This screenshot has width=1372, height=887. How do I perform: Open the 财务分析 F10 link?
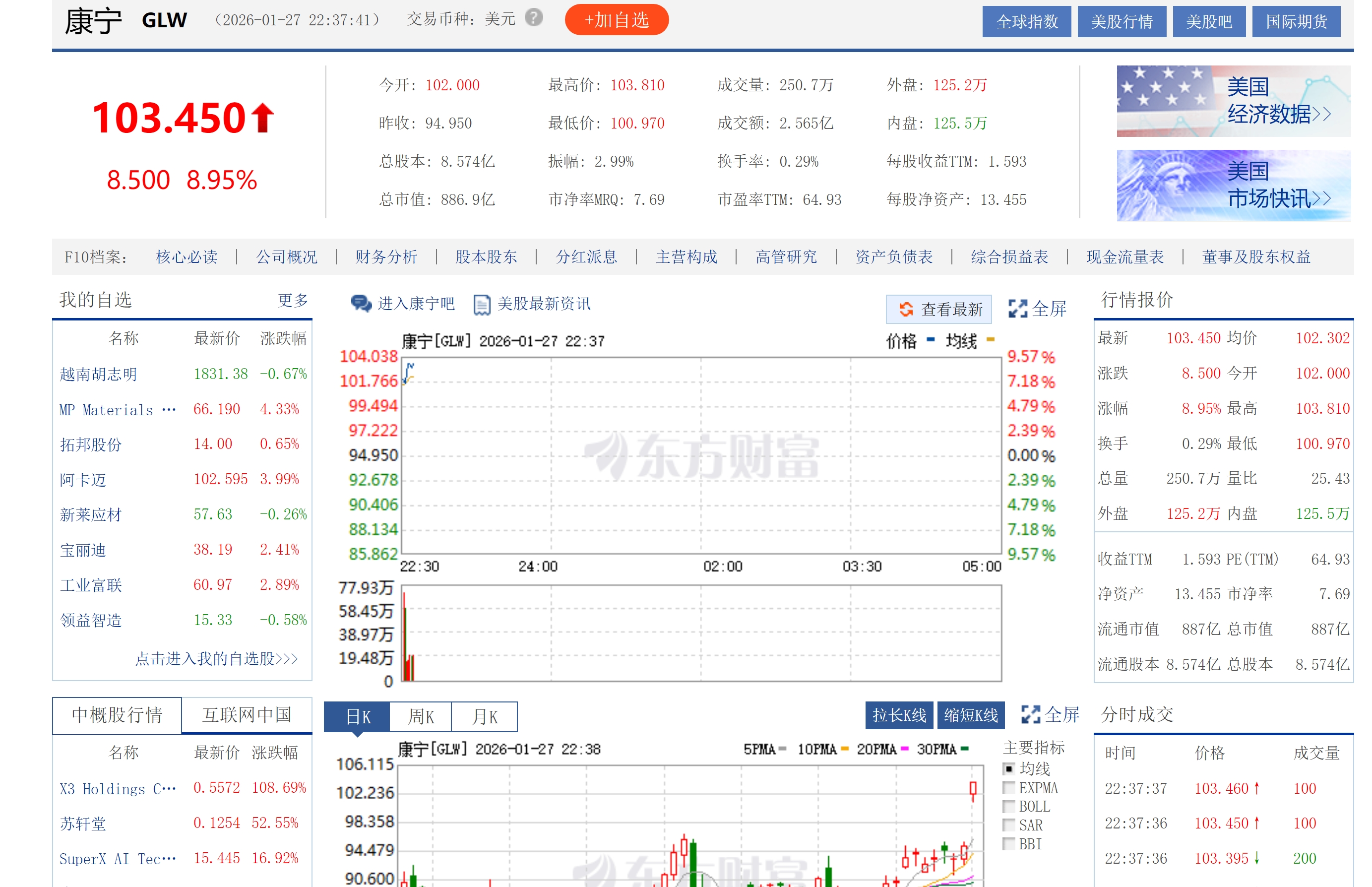tap(386, 257)
